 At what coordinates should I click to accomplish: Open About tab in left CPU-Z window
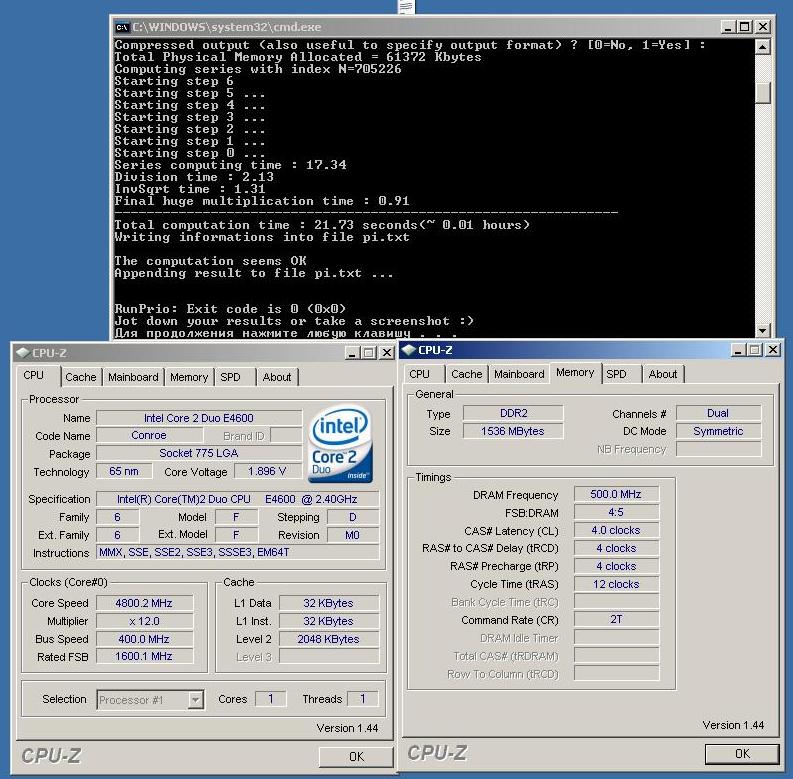(x=277, y=377)
